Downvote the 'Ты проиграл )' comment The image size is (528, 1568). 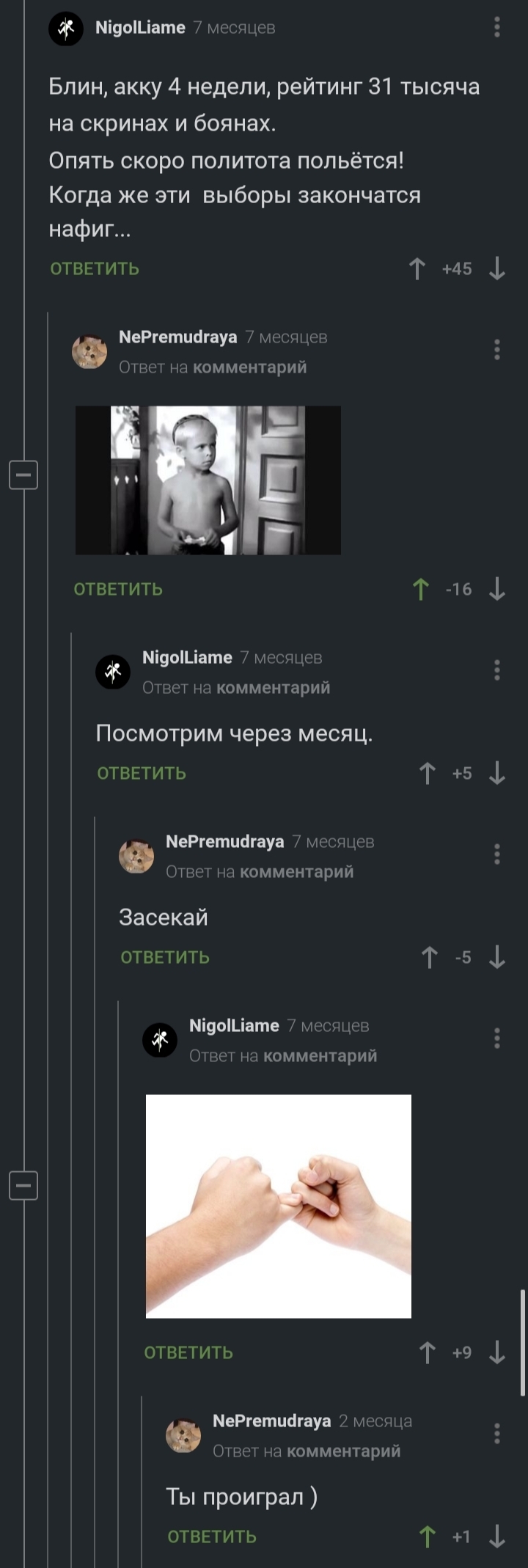point(497,1536)
